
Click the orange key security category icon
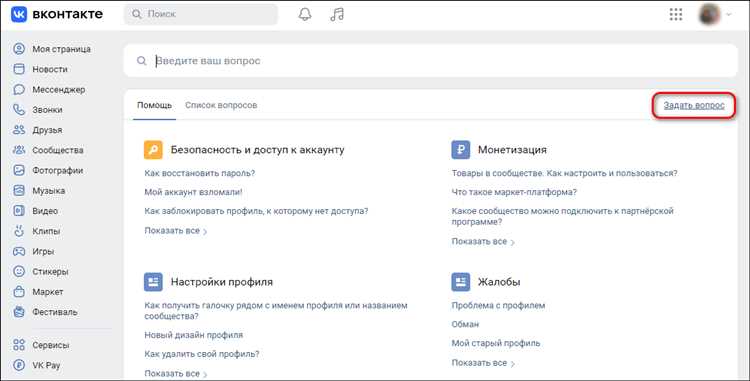click(153, 150)
